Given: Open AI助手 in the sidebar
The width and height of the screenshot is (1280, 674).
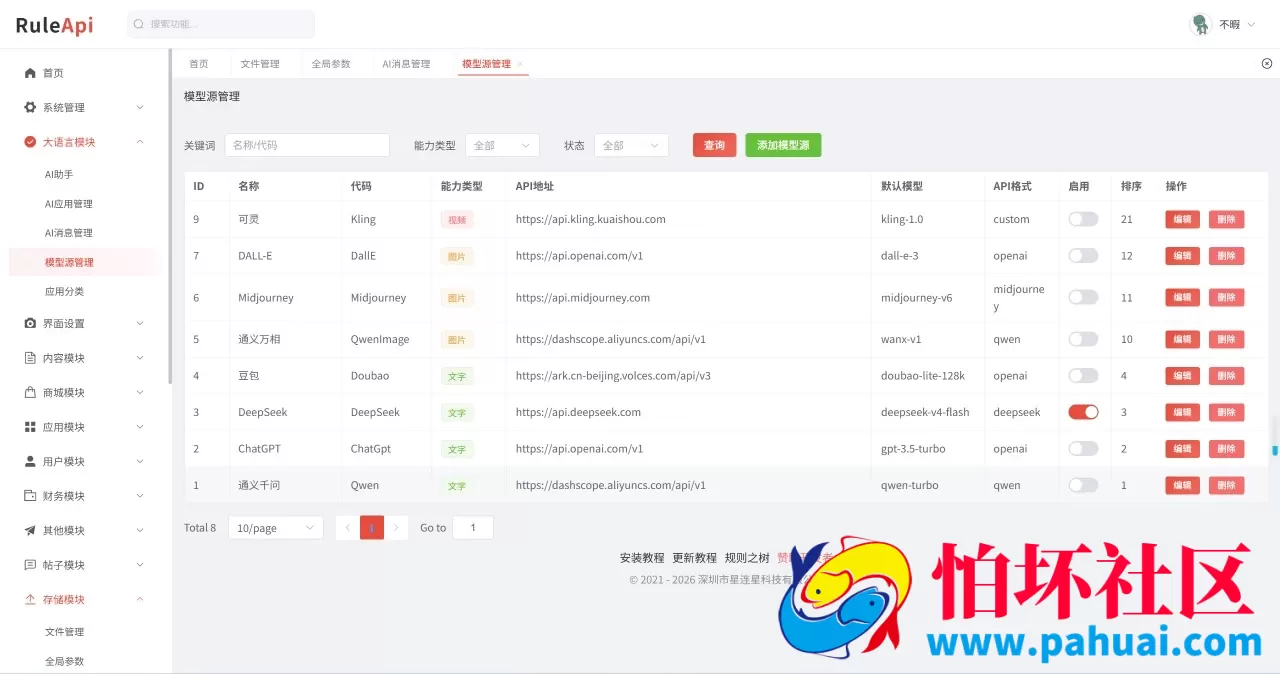Looking at the screenshot, I should point(59,174).
